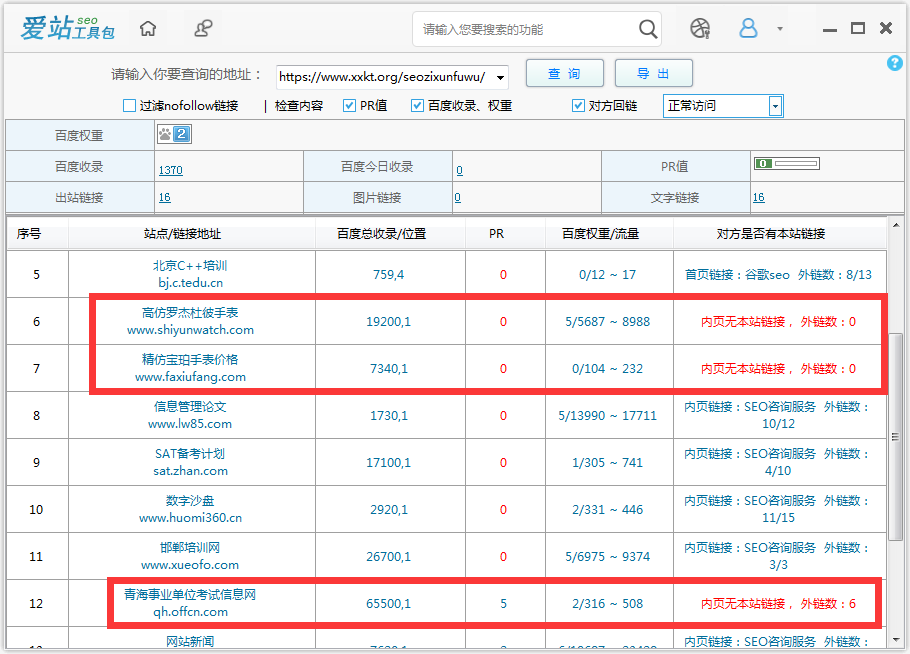Open 文字链接 count 16 link
Screen dimensions: 910x654
[x=759, y=197]
